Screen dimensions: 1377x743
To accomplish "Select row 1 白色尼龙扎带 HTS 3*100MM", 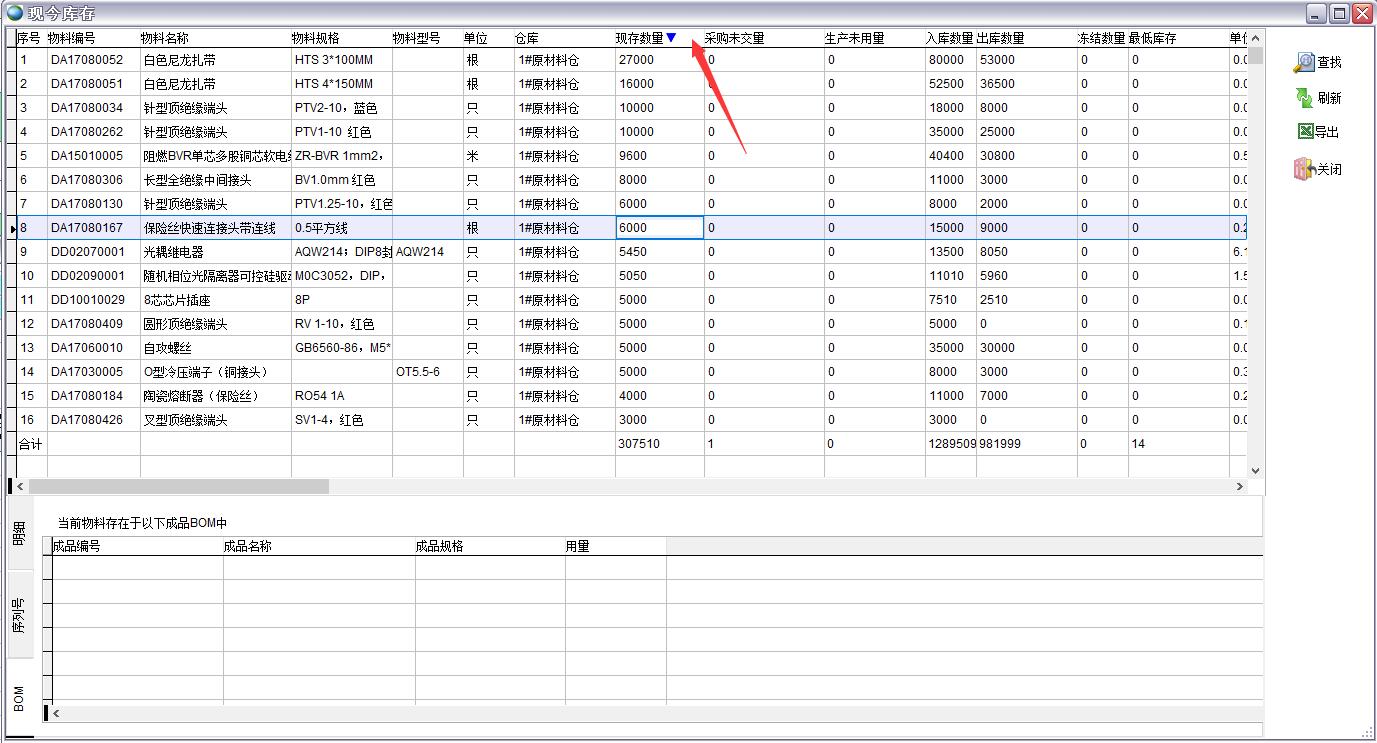I will click(179, 60).
